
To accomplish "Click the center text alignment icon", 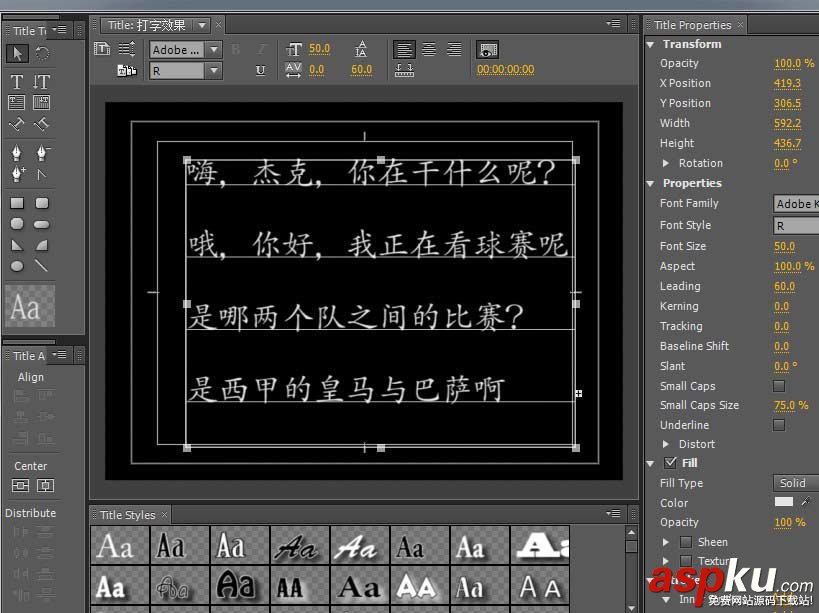I will (429, 49).
